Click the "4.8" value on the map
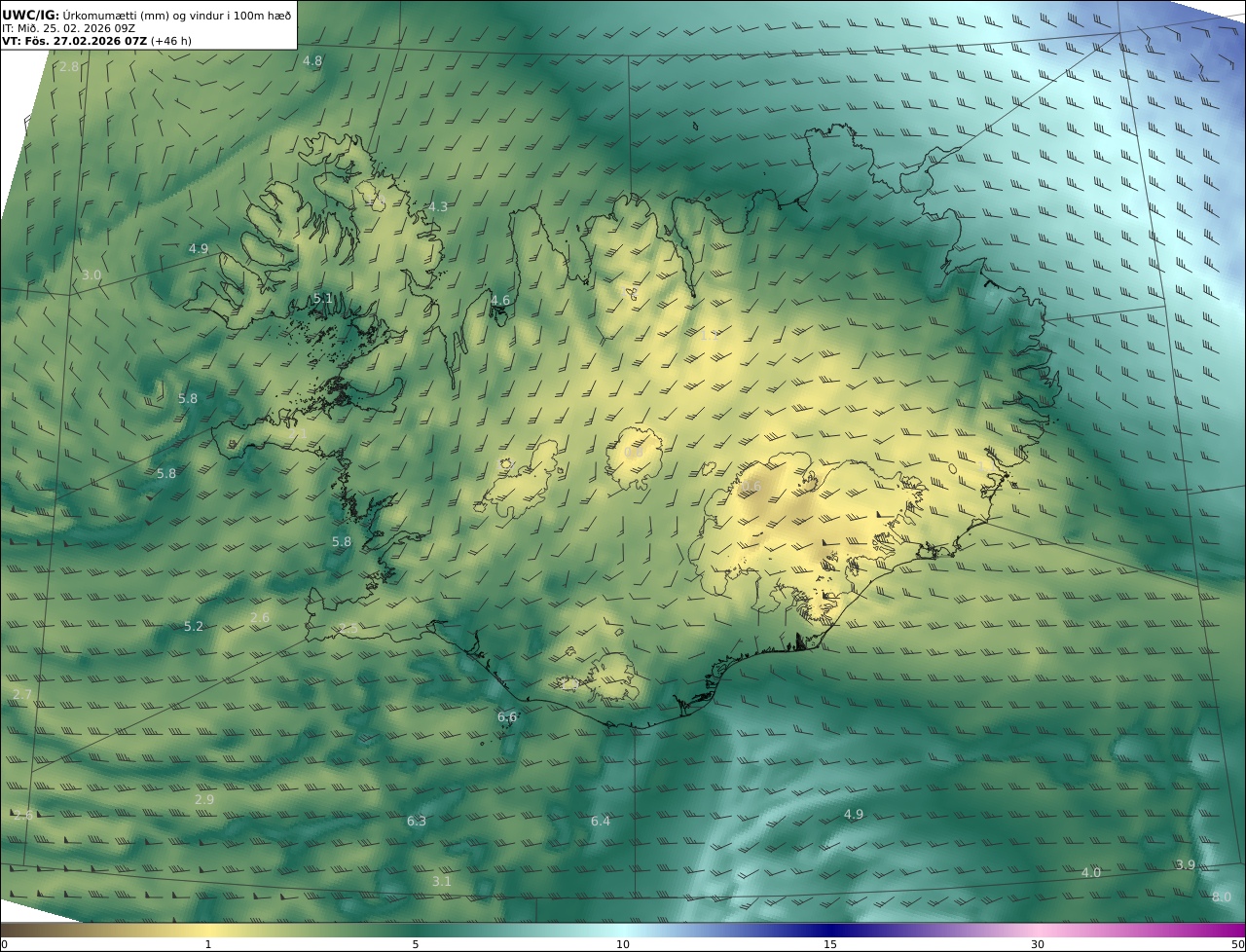Image resolution: width=1246 pixels, height=952 pixels. coord(312,60)
